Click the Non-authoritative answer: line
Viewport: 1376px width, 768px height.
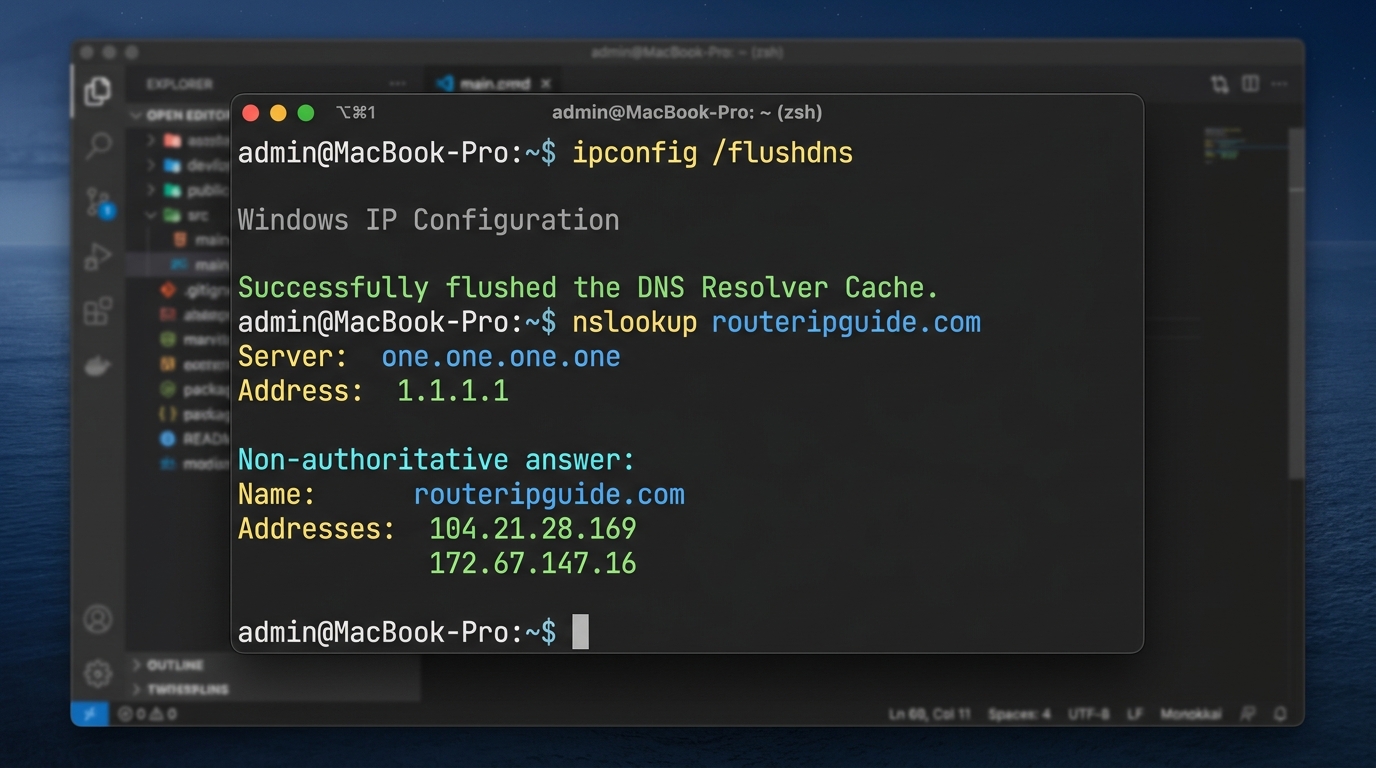436,460
